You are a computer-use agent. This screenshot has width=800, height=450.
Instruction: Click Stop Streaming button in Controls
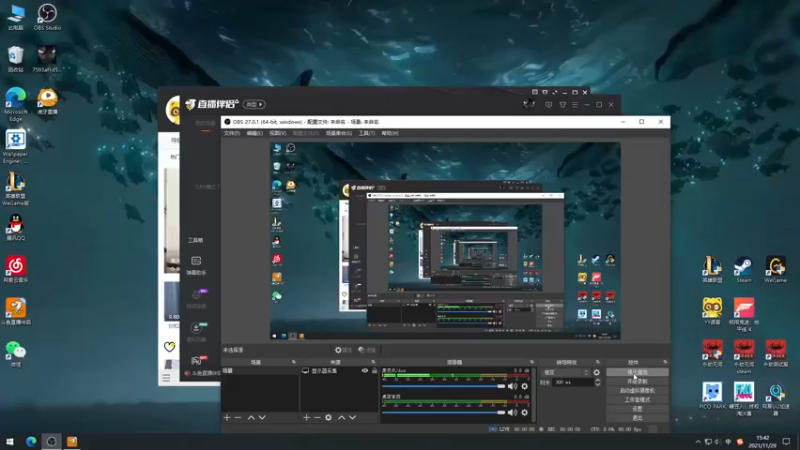(637, 372)
